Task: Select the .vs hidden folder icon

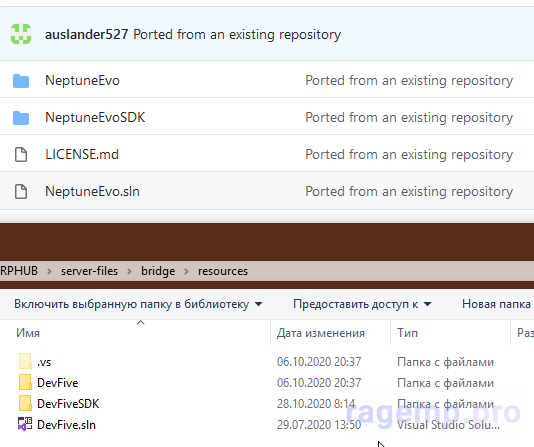Action: (x=25, y=361)
